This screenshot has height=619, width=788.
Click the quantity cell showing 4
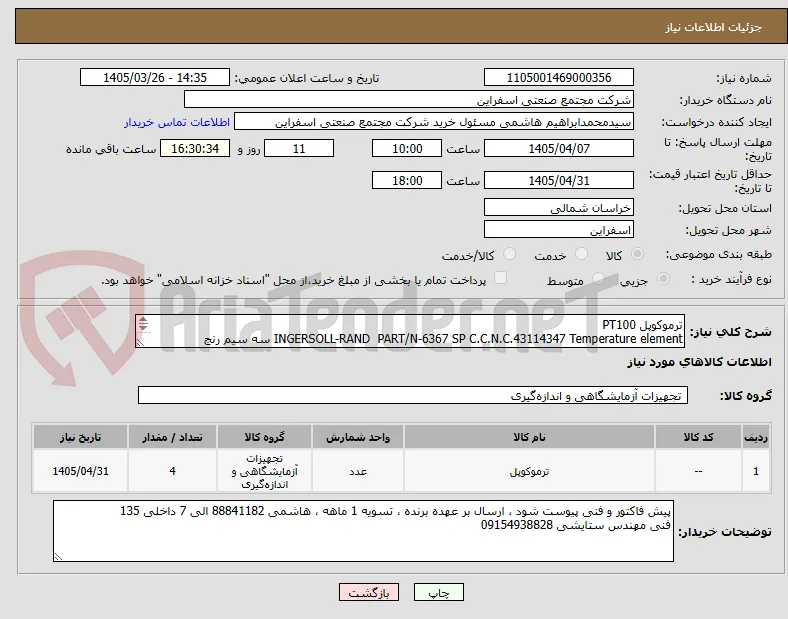point(172,471)
